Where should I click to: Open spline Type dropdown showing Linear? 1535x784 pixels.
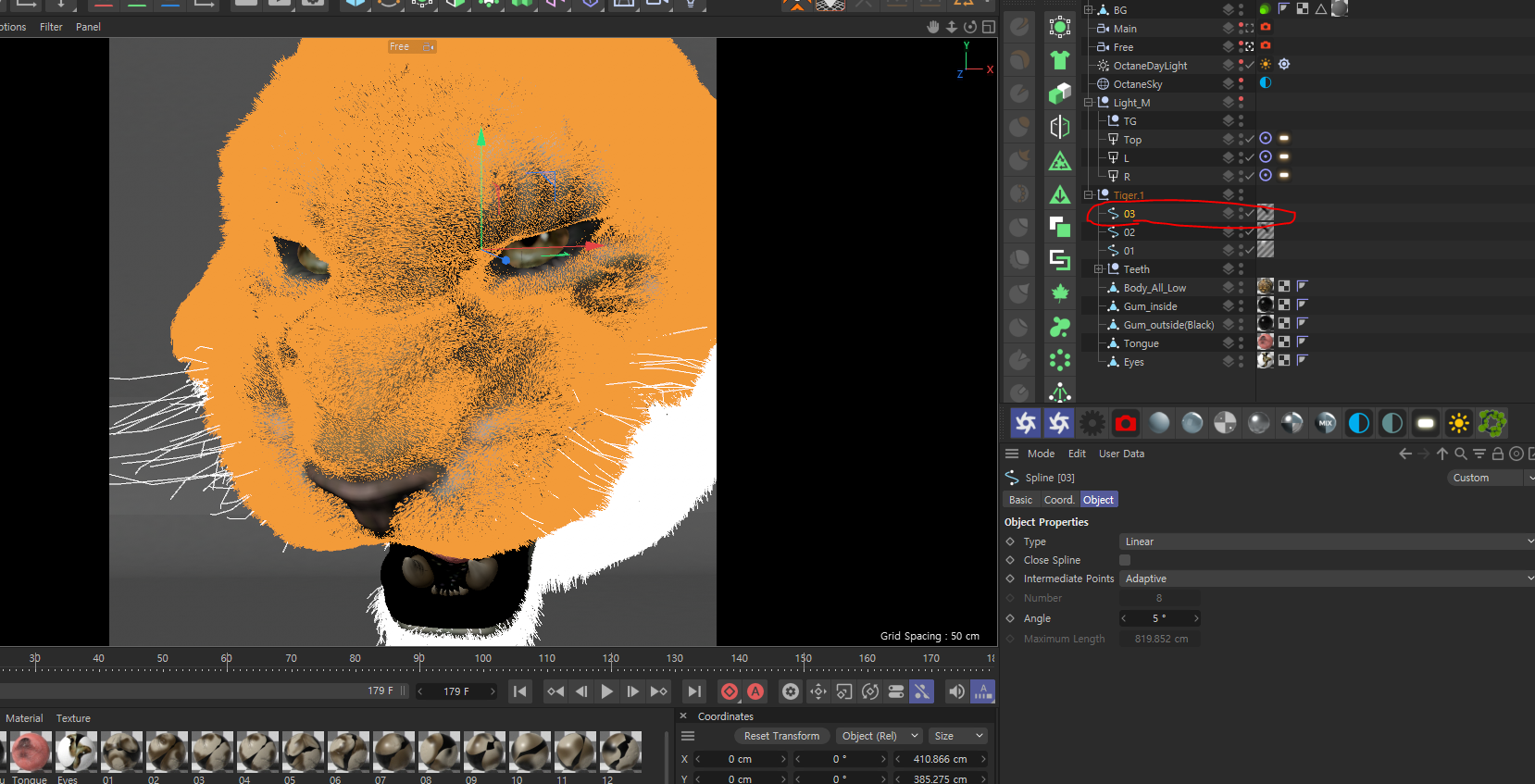point(1327,541)
